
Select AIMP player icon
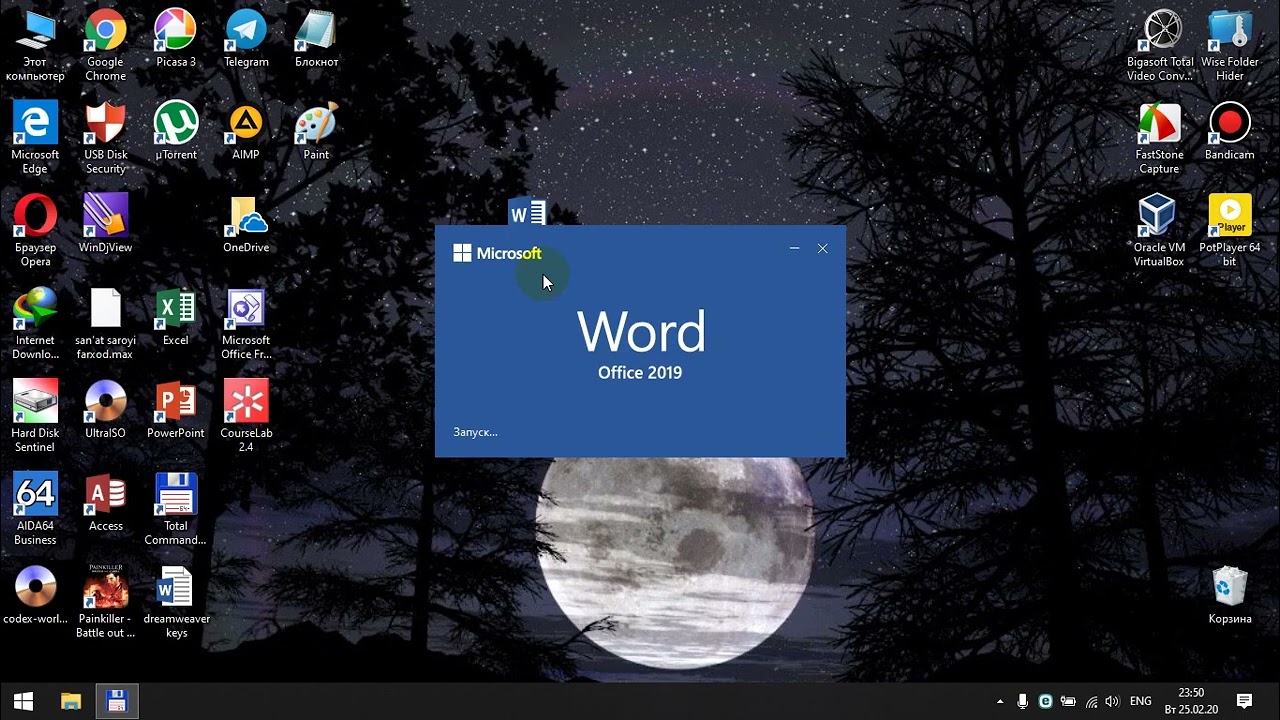pyautogui.click(x=246, y=132)
